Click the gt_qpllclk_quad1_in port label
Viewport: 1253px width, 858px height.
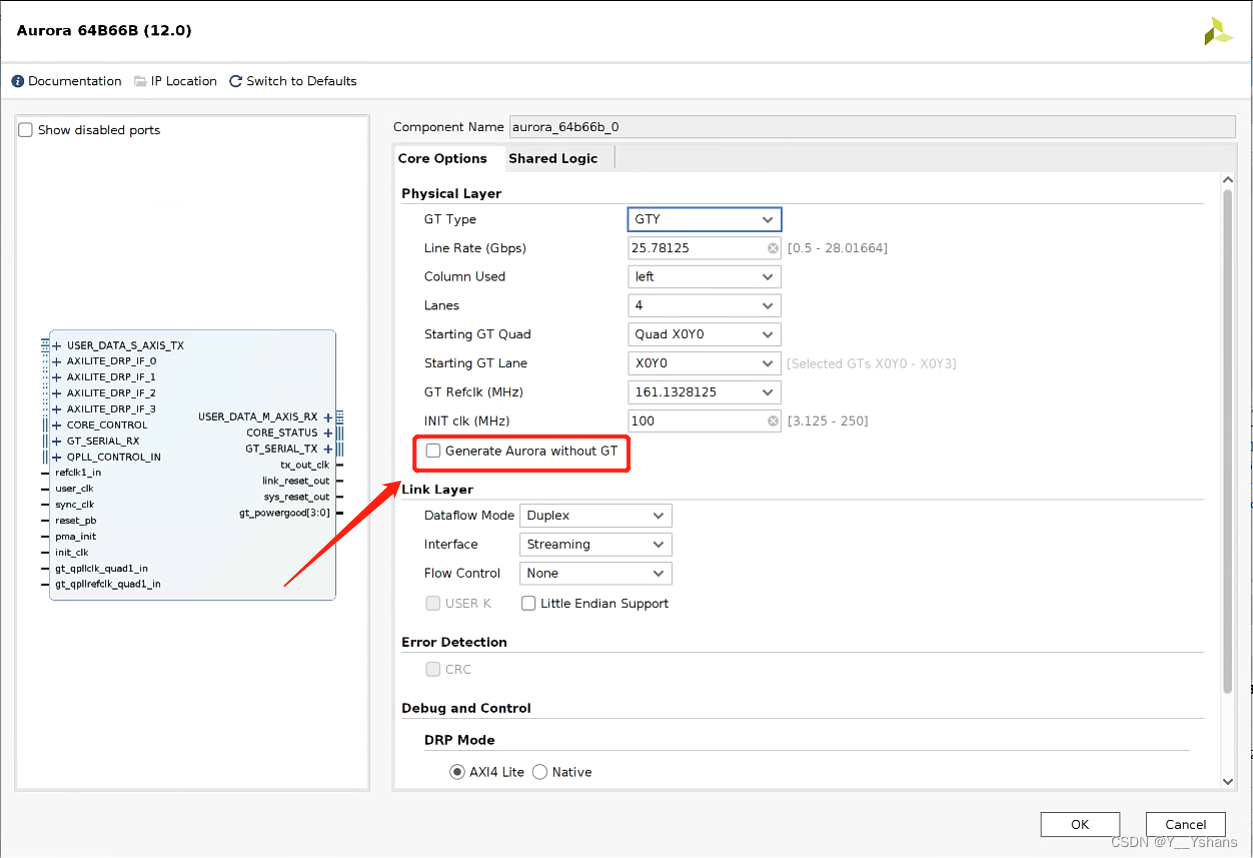pos(101,569)
